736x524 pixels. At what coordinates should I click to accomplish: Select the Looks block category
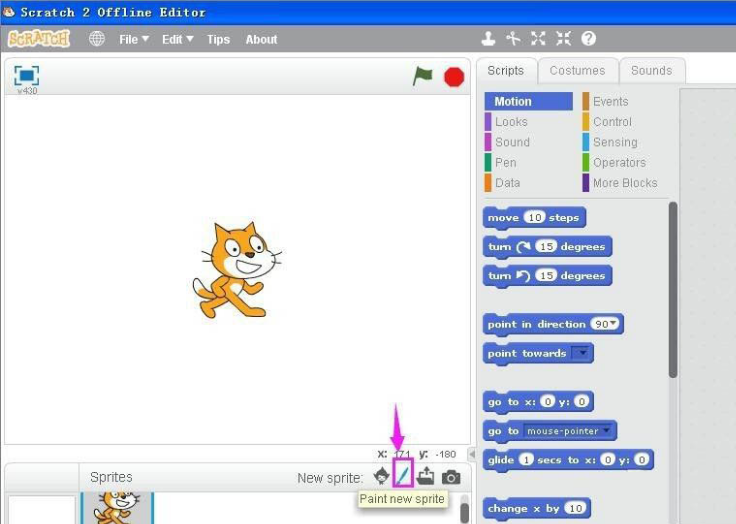click(x=511, y=122)
